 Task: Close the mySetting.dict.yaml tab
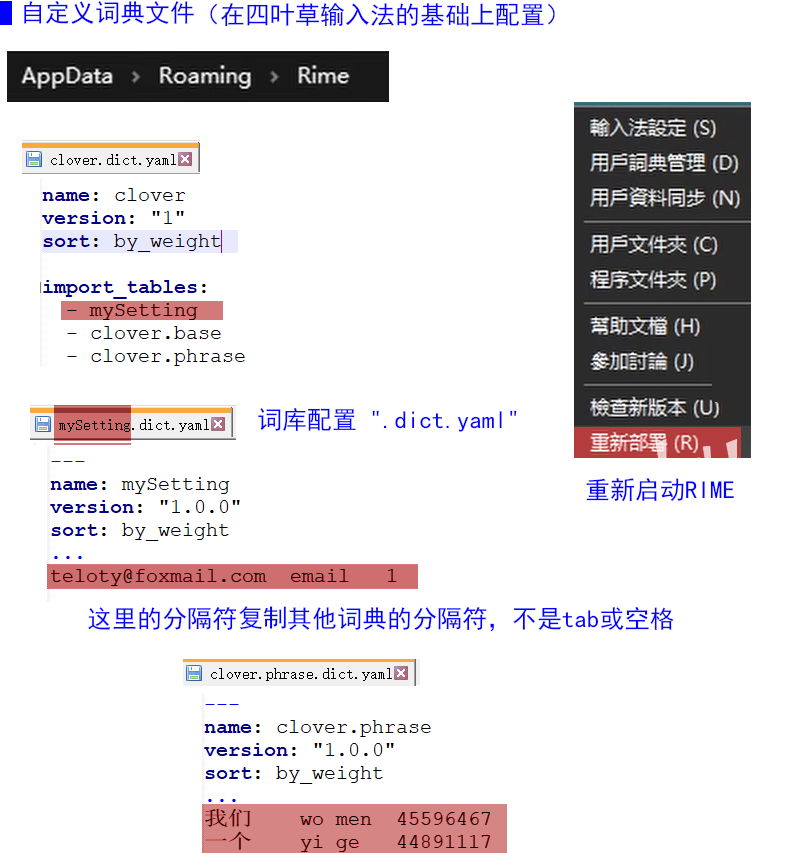[218, 424]
